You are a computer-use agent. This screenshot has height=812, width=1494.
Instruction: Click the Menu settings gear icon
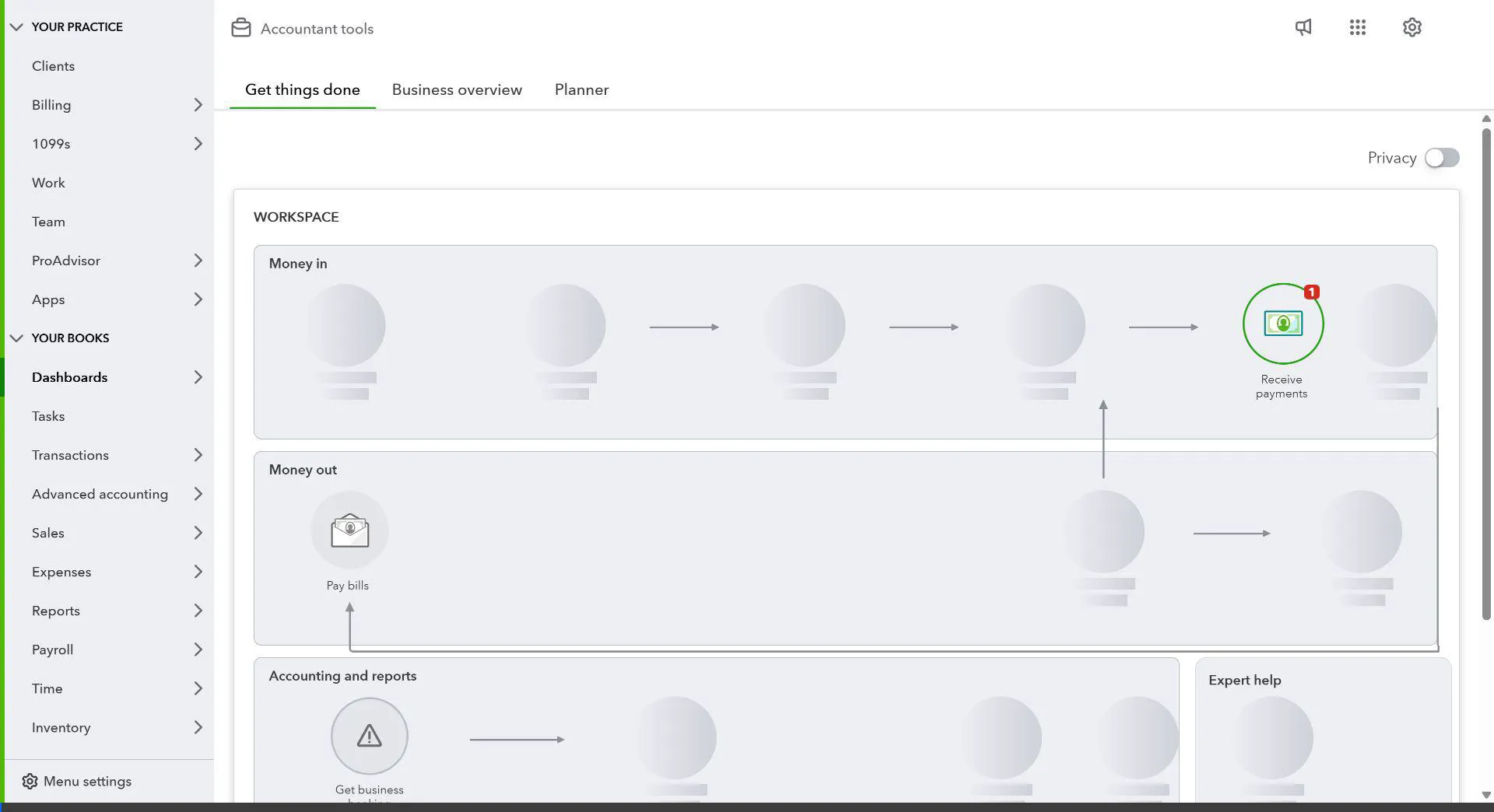30,781
